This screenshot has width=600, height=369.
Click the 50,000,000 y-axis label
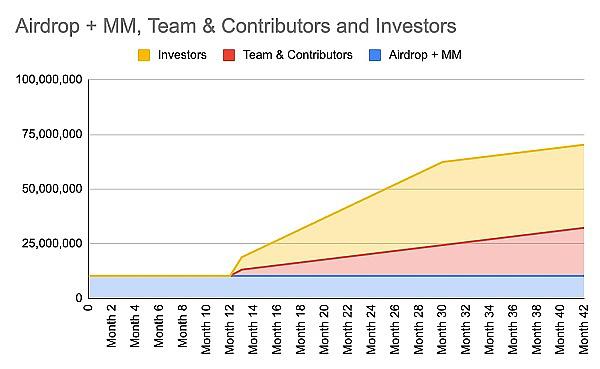tap(52, 189)
